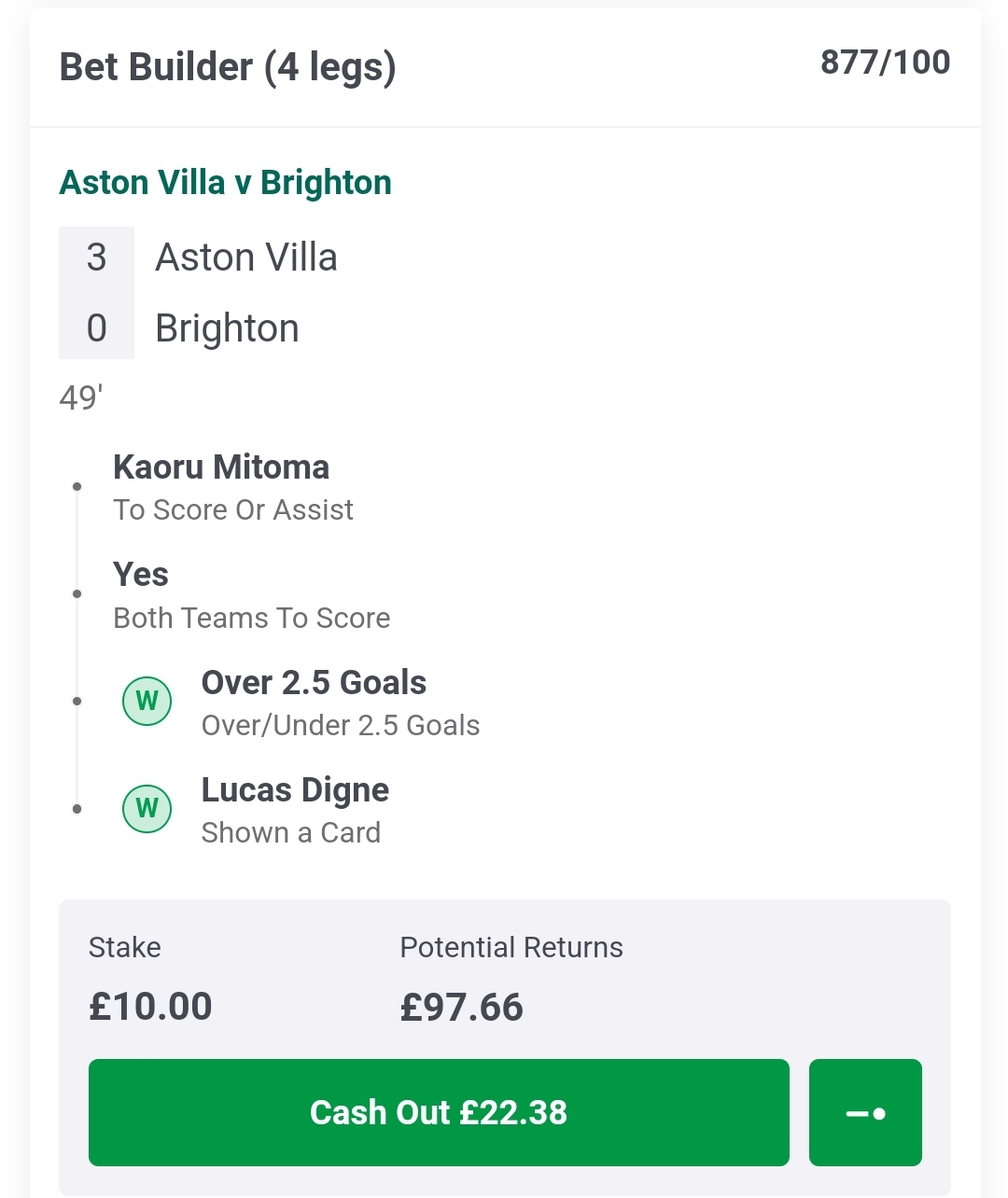This screenshot has width=1008, height=1198.
Task: Open the partial cash out slider button
Action: point(865,1112)
